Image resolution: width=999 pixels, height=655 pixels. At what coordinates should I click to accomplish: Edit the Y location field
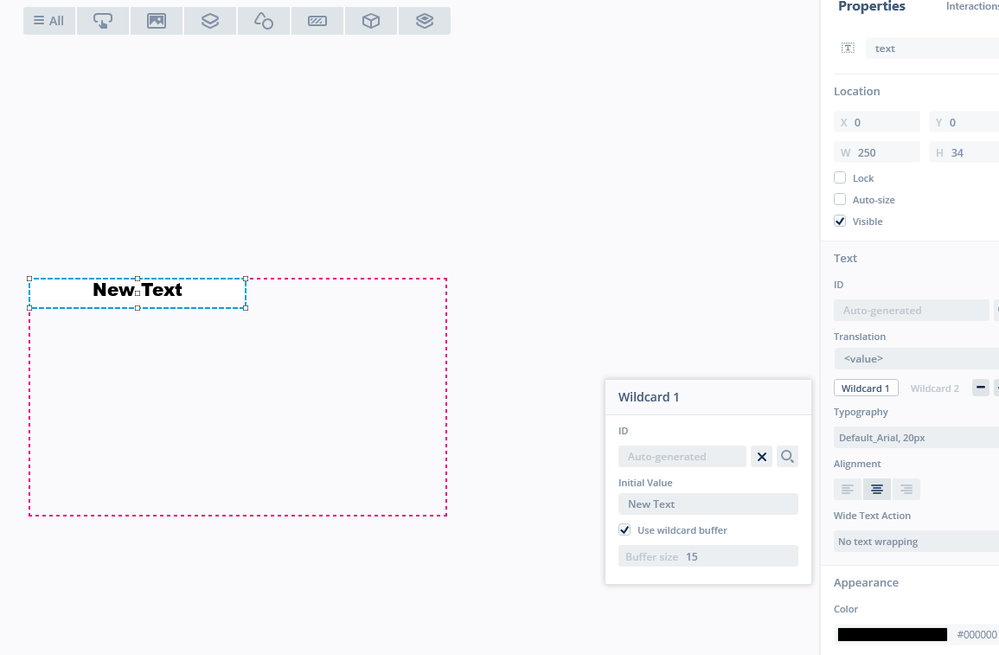964,122
